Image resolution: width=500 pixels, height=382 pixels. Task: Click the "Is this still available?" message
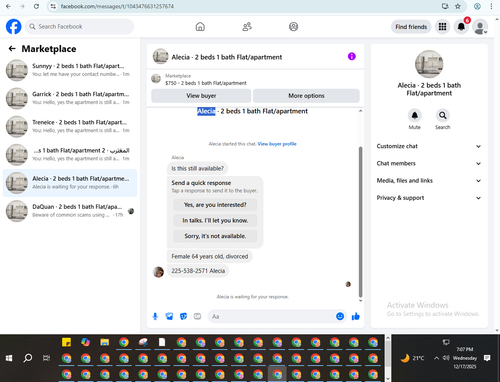(x=197, y=168)
